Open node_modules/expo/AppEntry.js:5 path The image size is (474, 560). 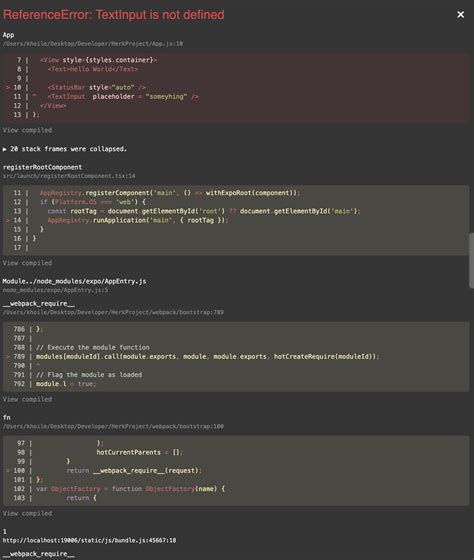click(55, 290)
